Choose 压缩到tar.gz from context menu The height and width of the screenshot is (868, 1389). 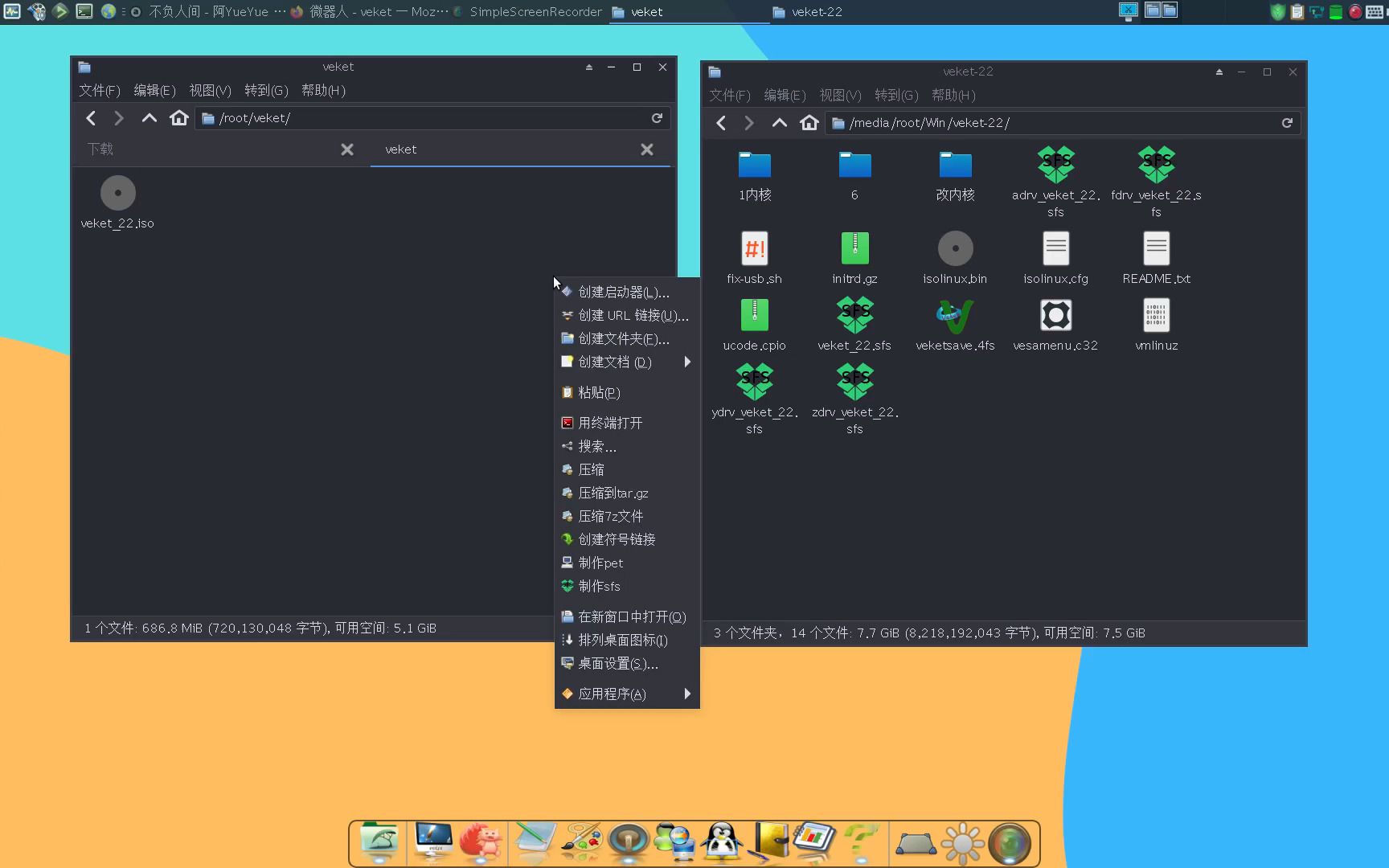[x=627, y=493]
